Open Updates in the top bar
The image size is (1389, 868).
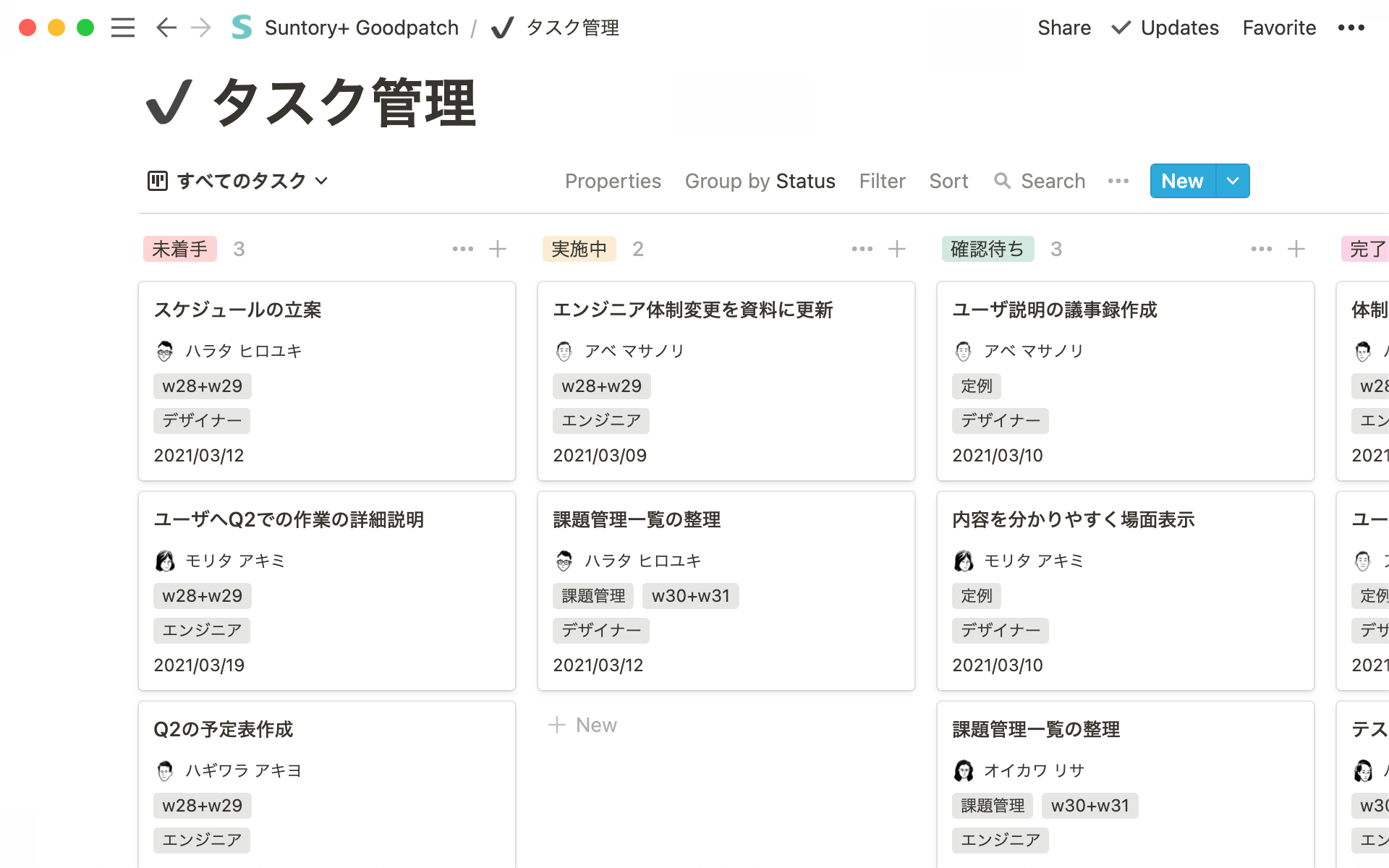tap(1165, 27)
